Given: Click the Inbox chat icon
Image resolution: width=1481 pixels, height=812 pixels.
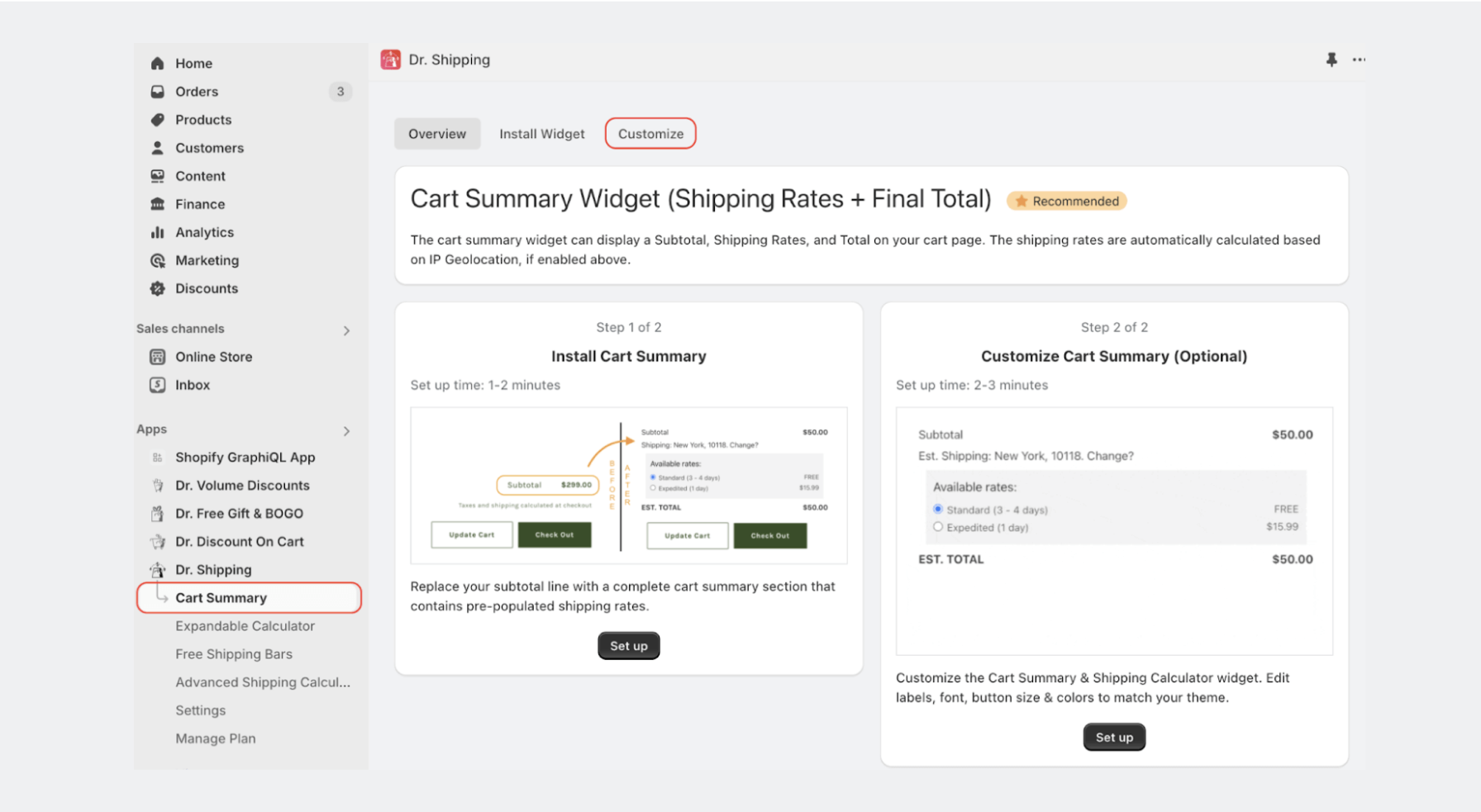Looking at the screenshot, I should 157,385.
